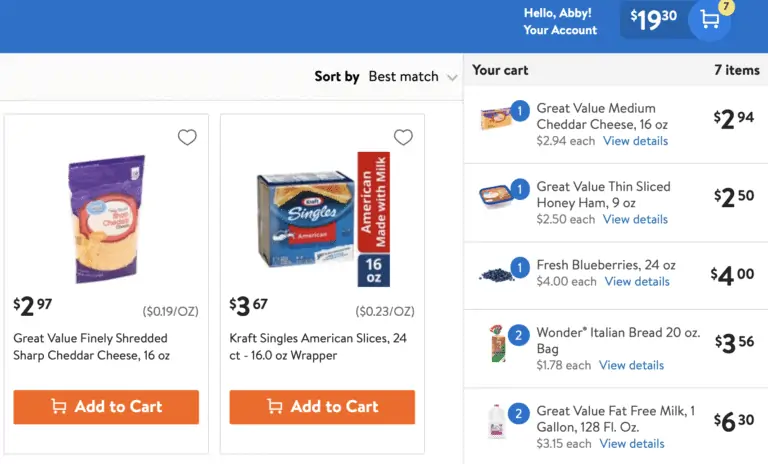Toggle the heart on Kraft Singles American Slices
Viewport: 768px width, 464px height.
403,138
